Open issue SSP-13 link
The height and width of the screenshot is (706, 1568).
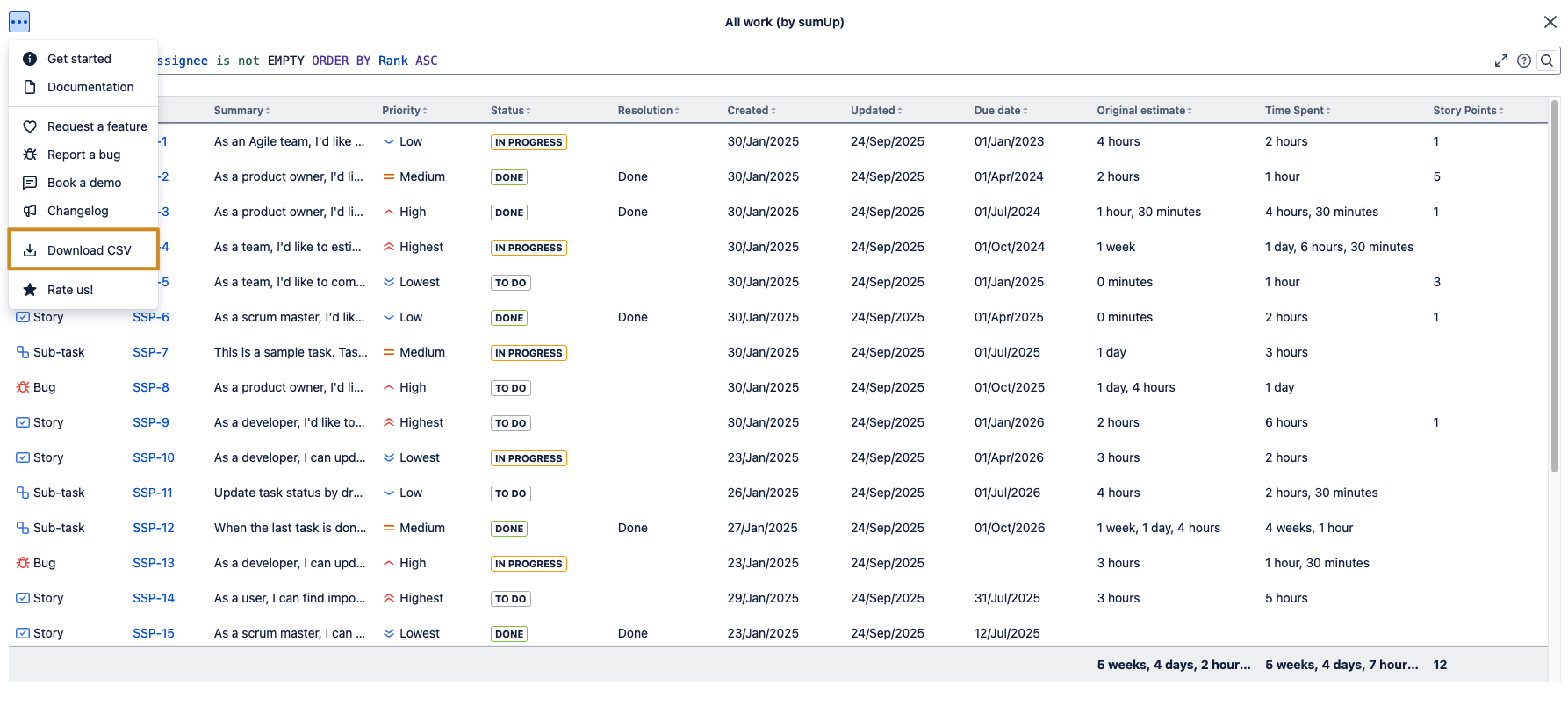(x=154, y=563)
